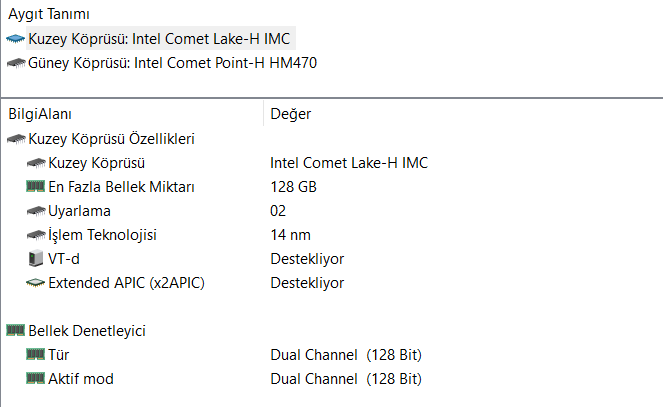Select Kuzey Köprüsü: Intel Comet Lake-H IMC

(161, 39)
